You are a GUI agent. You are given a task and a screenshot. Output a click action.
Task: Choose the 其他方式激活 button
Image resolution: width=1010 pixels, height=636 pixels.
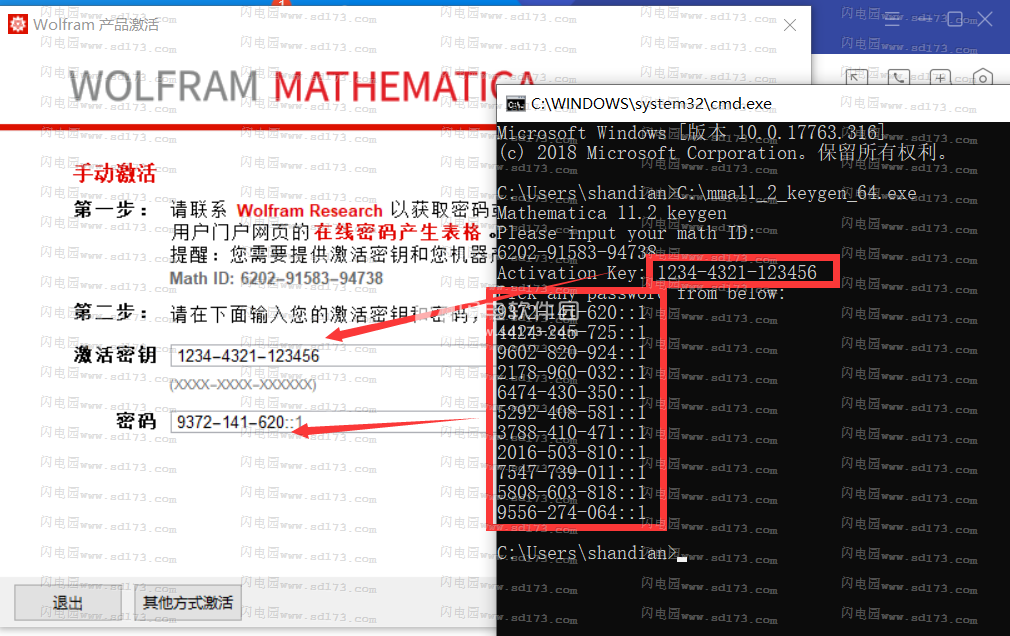[x=187, y=602]
